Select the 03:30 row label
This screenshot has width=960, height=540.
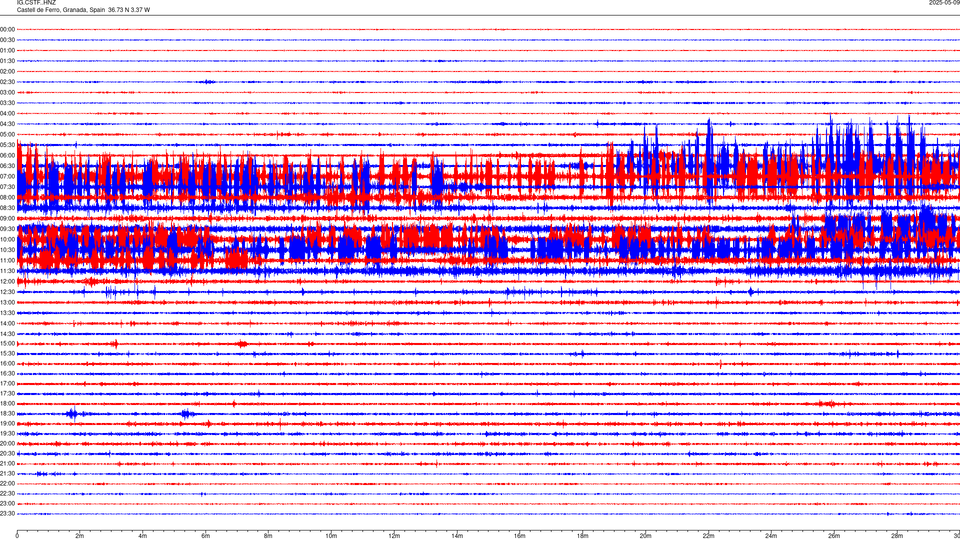tap(7, 103)
